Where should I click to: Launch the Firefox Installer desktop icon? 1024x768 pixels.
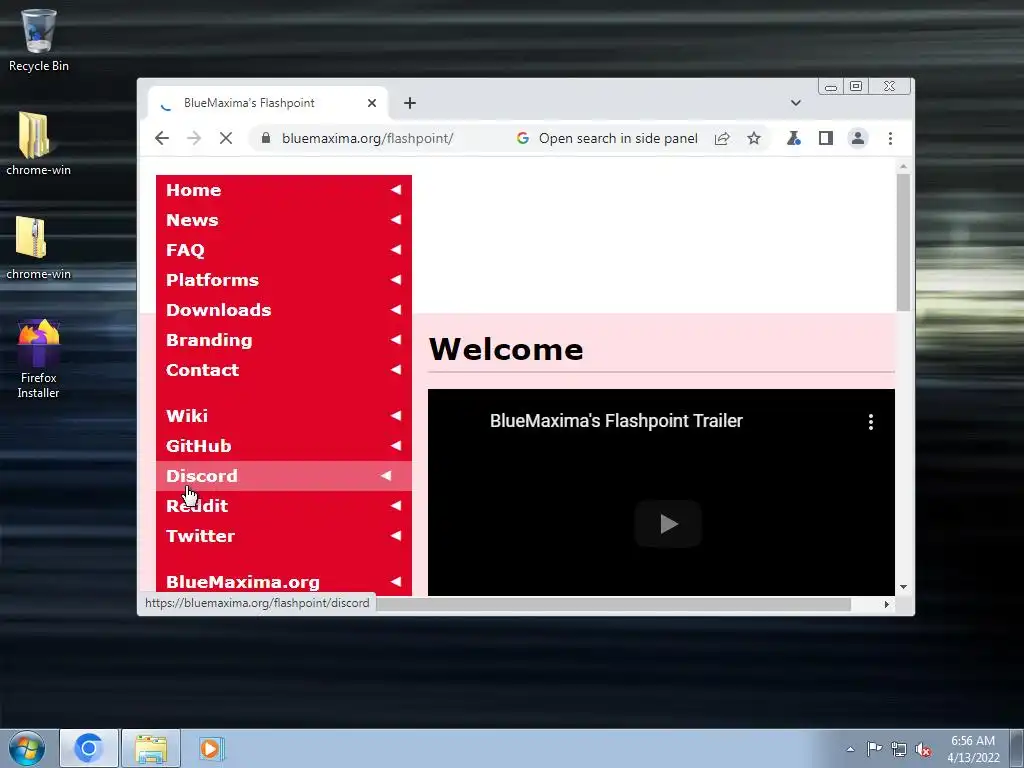pyautogui.click(x=38, y=359)
